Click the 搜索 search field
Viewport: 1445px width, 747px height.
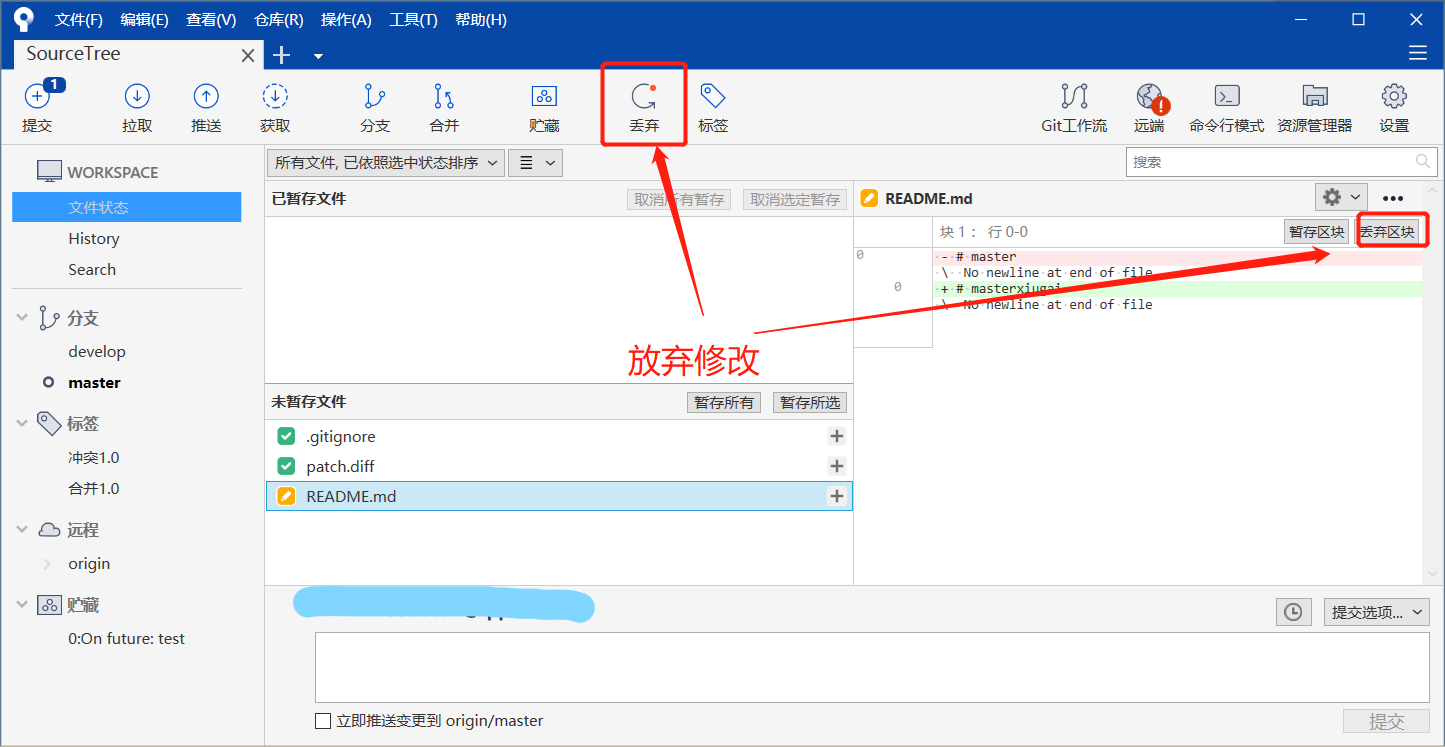tap(1281, 162)
